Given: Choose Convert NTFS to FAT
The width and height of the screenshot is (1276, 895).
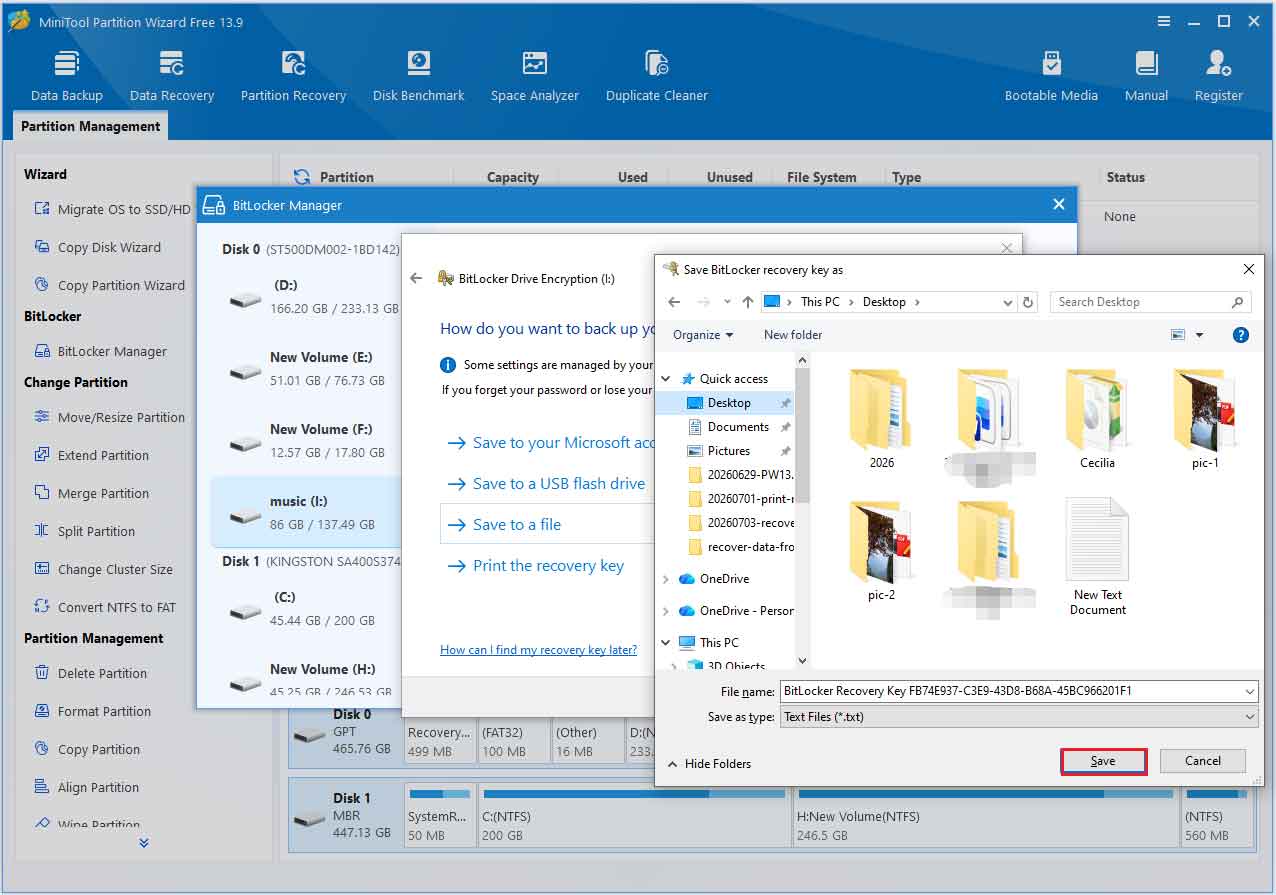Looking at the screenshot, I should [x=105, y=607].
